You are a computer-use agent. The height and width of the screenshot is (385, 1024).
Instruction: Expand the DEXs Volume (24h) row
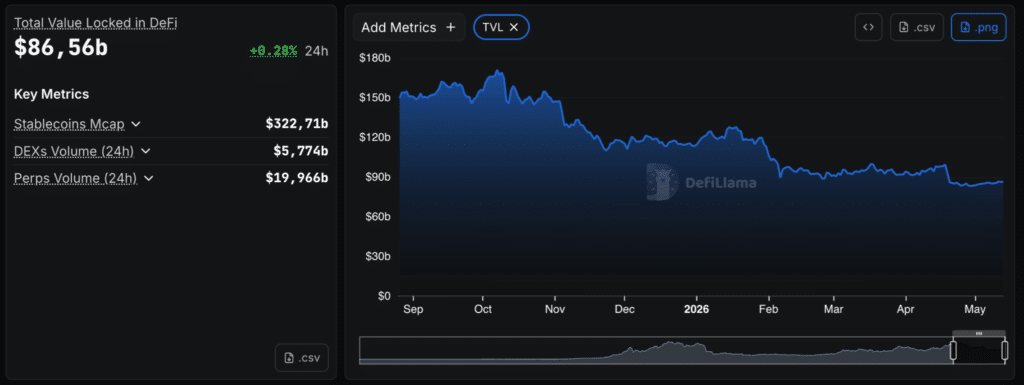tap(146, 151)
